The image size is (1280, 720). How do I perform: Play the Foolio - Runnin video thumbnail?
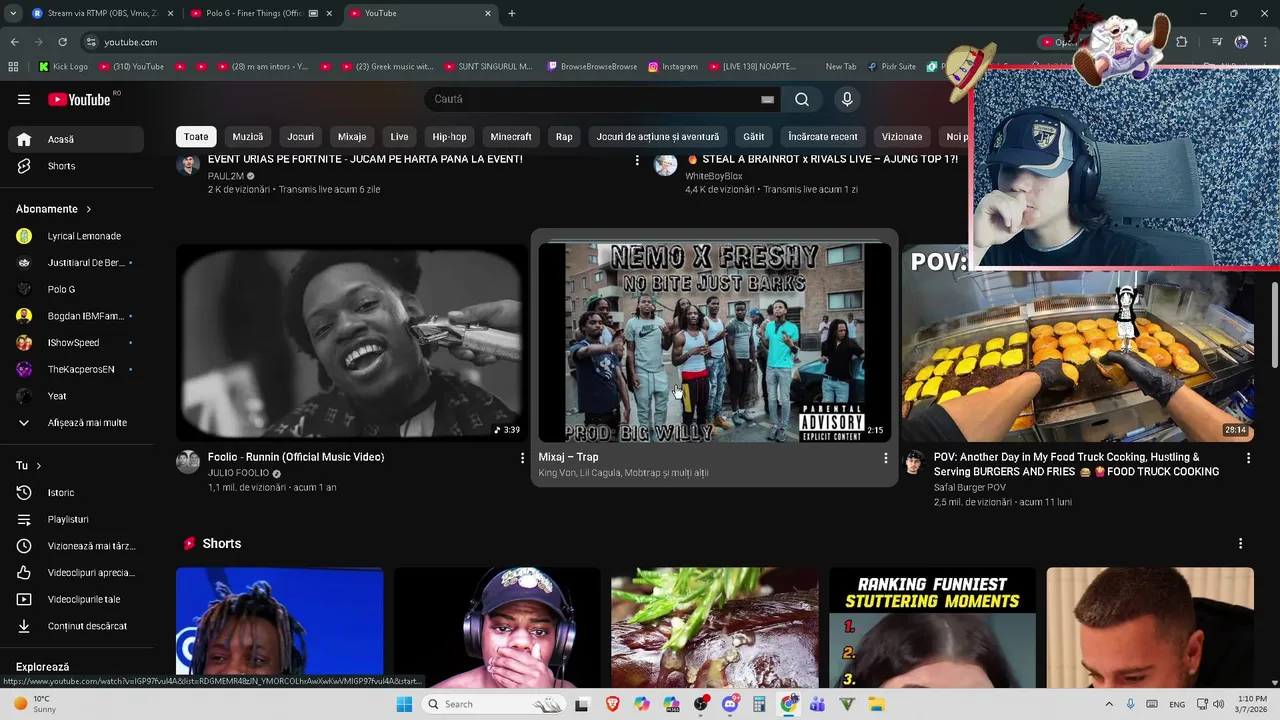click(x=351, y=343)
